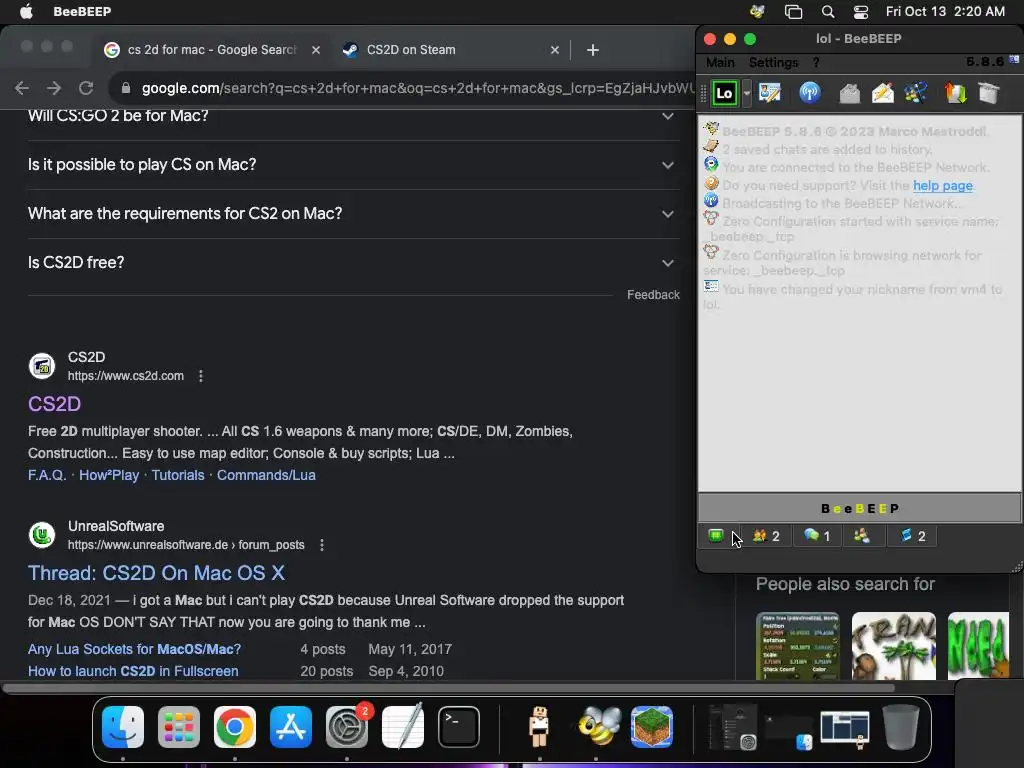1024x768 pixels.
Task: Click the padlock site info icon in address bar
Action: tap(125, 88)
